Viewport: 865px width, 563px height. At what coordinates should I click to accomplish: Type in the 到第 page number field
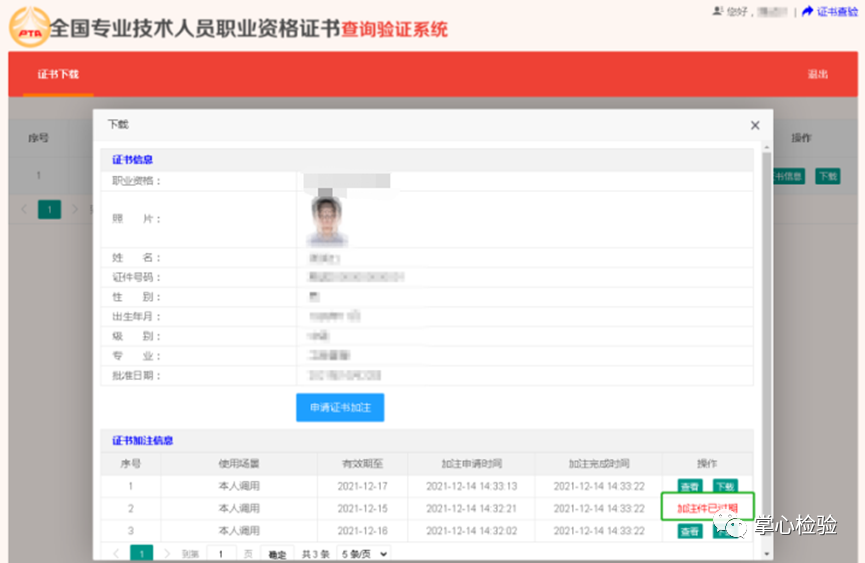click(x=221, y=554)
